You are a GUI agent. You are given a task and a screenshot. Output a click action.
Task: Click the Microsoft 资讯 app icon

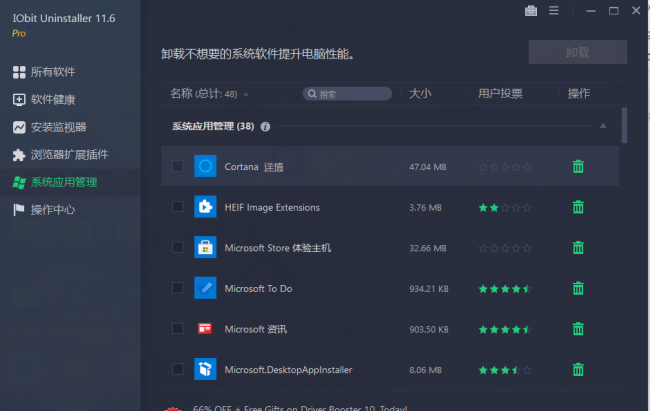pos(205,329)
